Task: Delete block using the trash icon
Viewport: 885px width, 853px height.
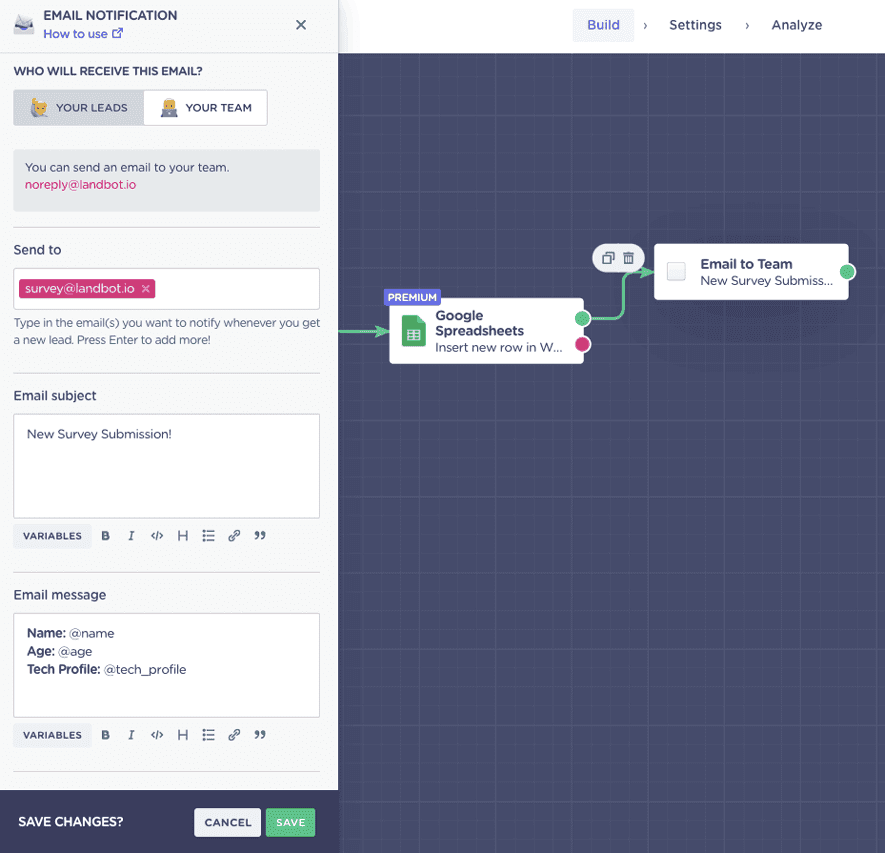Action: 631,257
